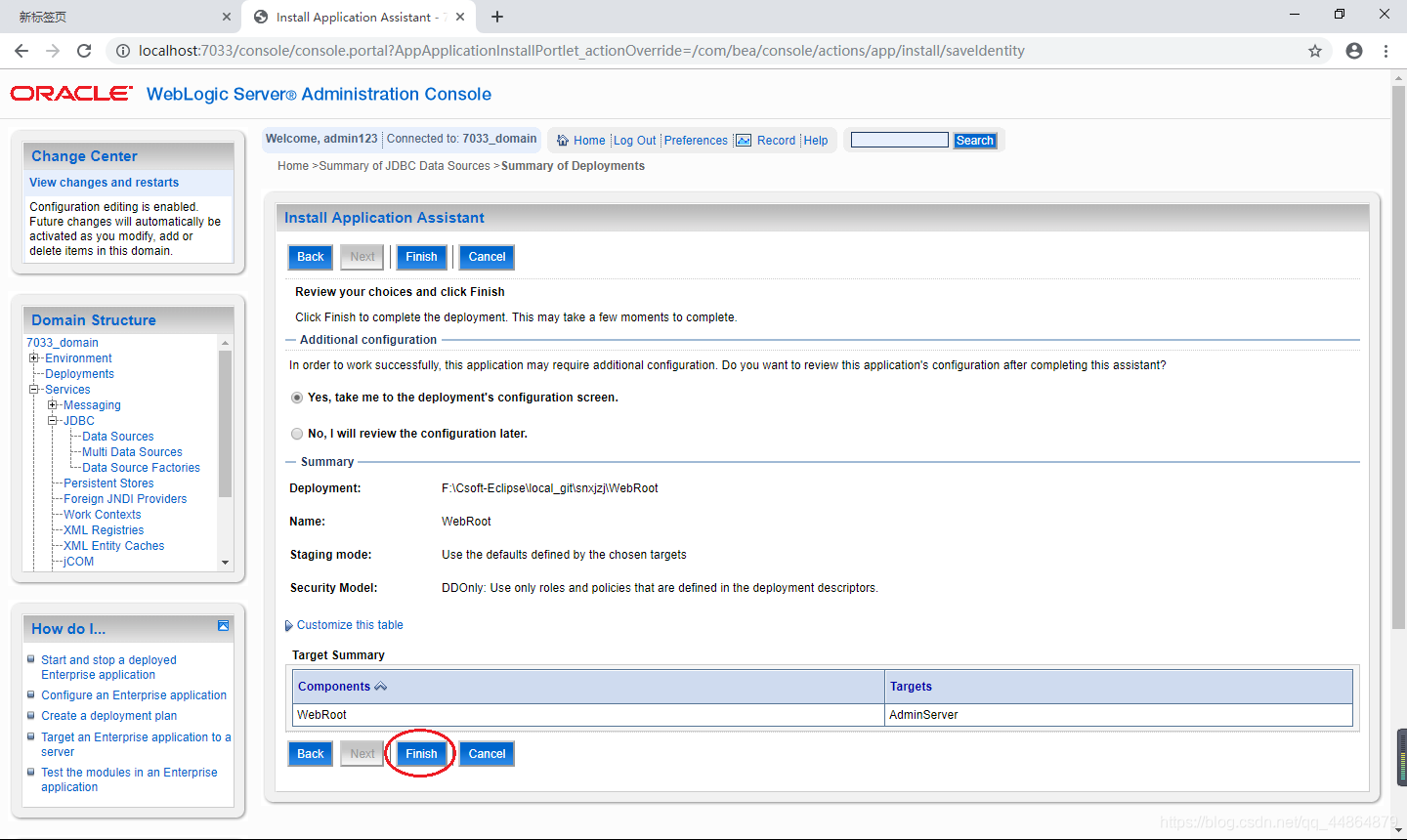The height and width of the screenshot is (840, 1407).
Task: Expand the Messaging tree node
Action: click(53, 405)
